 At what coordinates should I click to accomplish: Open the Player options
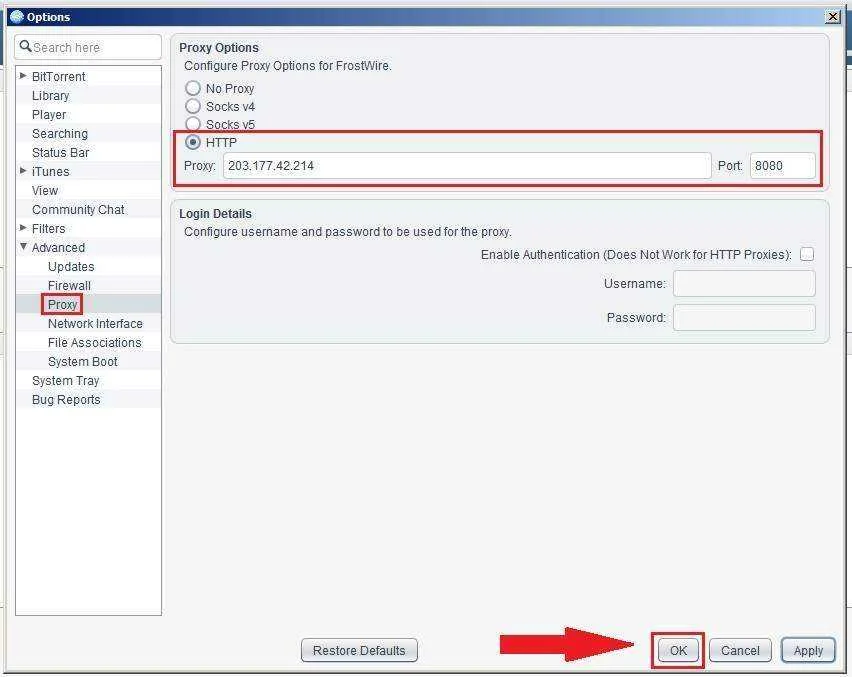(49, 115)
